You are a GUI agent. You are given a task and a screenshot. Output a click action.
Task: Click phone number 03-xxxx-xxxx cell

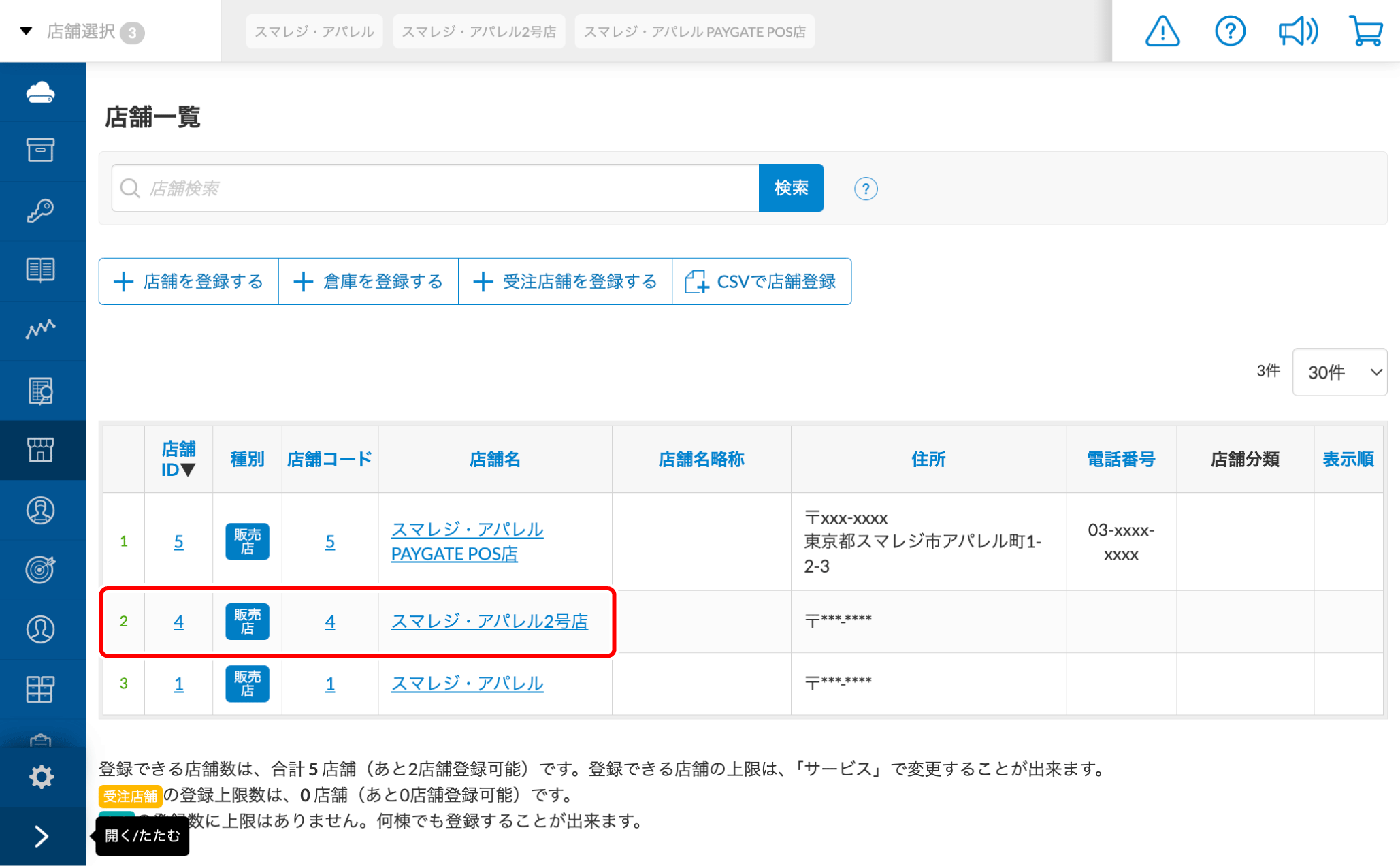pyautogui.click(x=1121, y=542)
